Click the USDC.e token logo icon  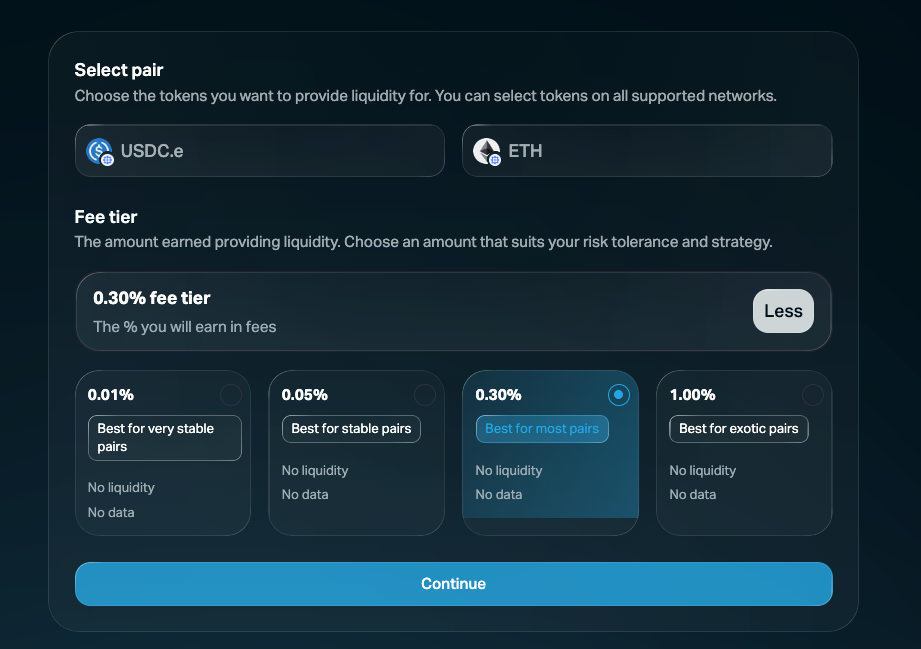(98, 150)
